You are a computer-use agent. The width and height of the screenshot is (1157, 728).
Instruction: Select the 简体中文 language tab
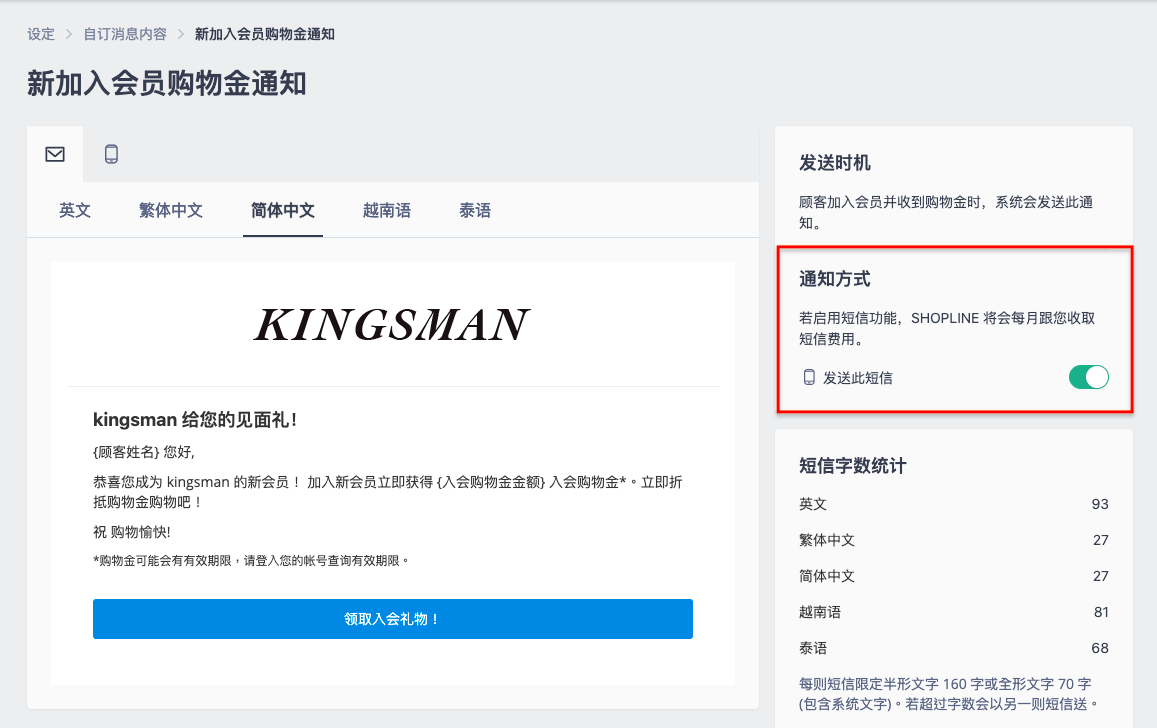coord(283,211)
